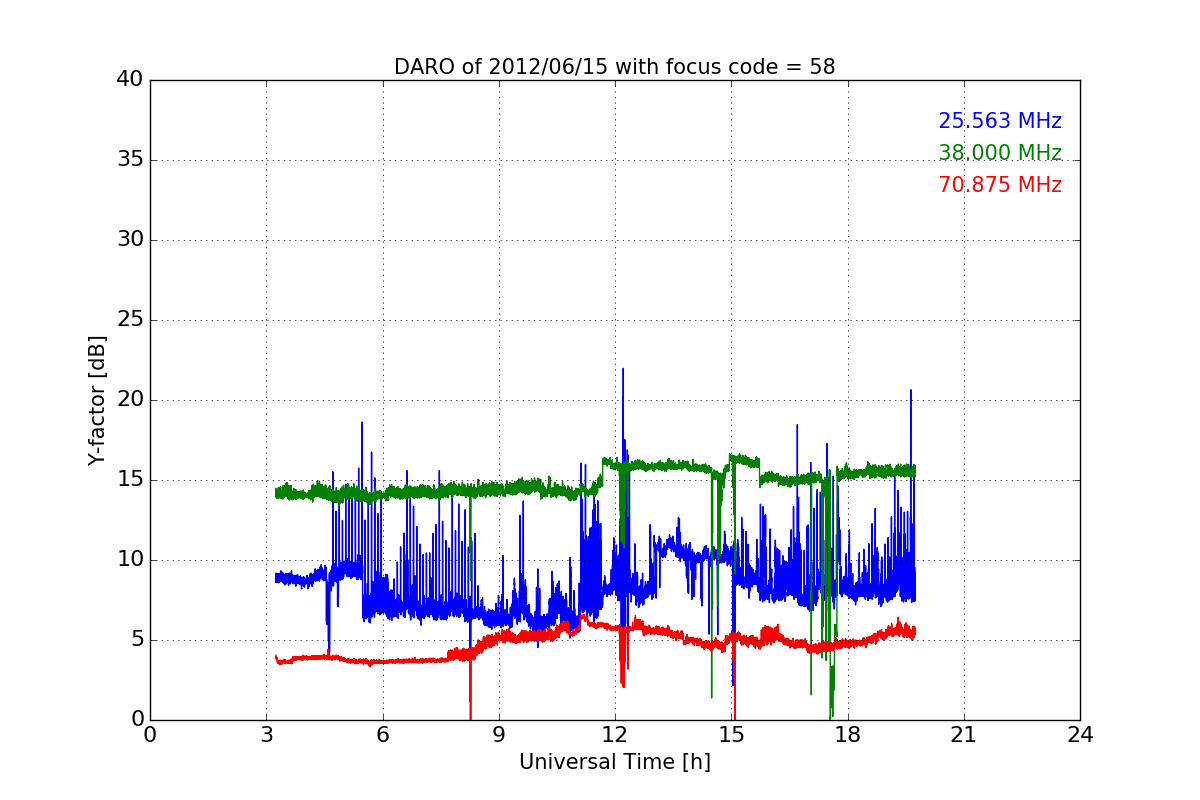Screen dimensions: 1200x800
Task: Click the x-axis tick label 21
Action: point(964,735)
